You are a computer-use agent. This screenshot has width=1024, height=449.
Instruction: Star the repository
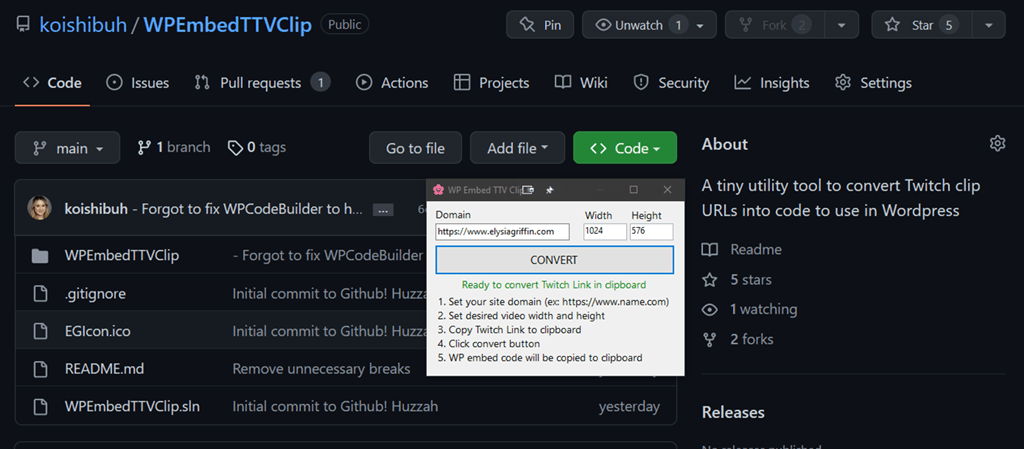click(x=921, y=25)
